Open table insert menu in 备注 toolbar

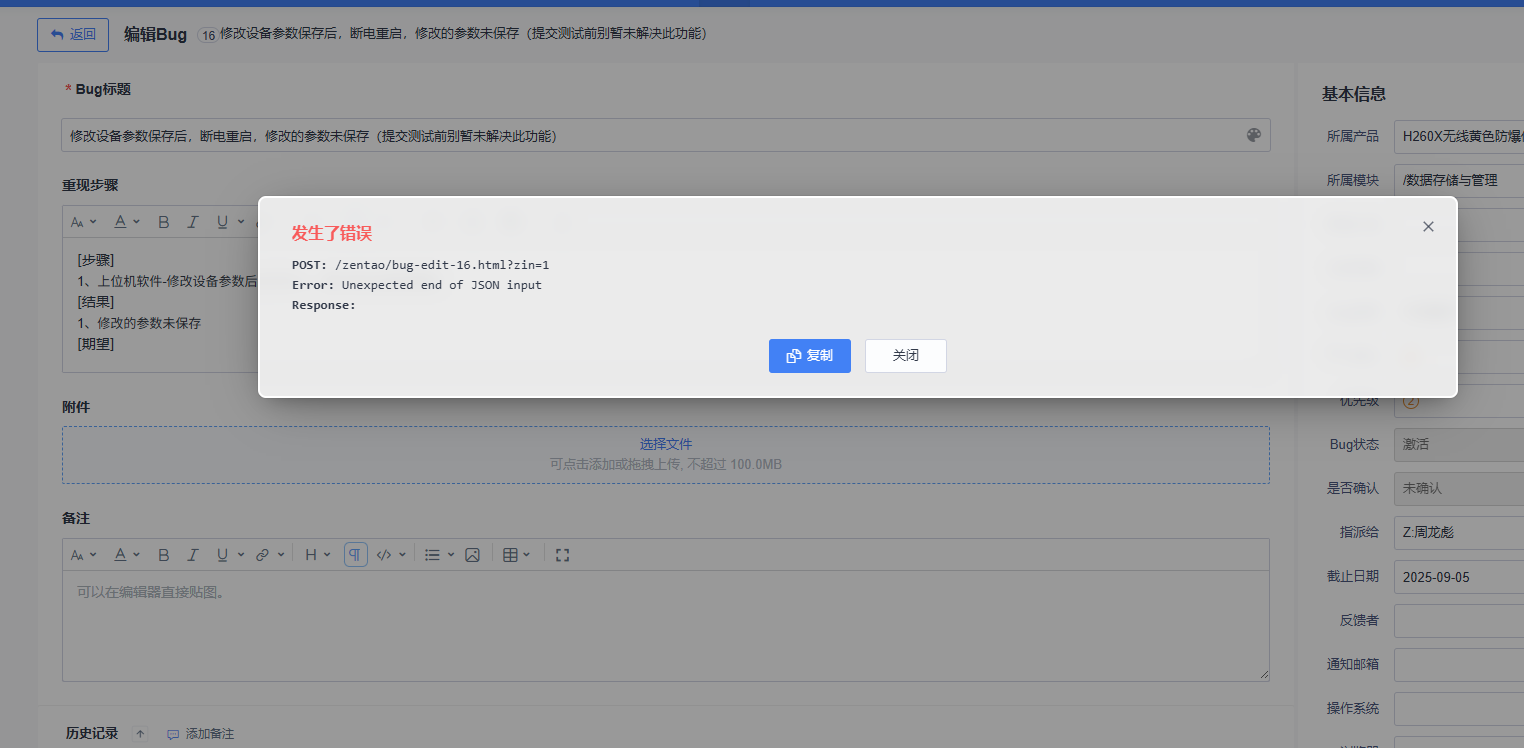click(516, 555)
